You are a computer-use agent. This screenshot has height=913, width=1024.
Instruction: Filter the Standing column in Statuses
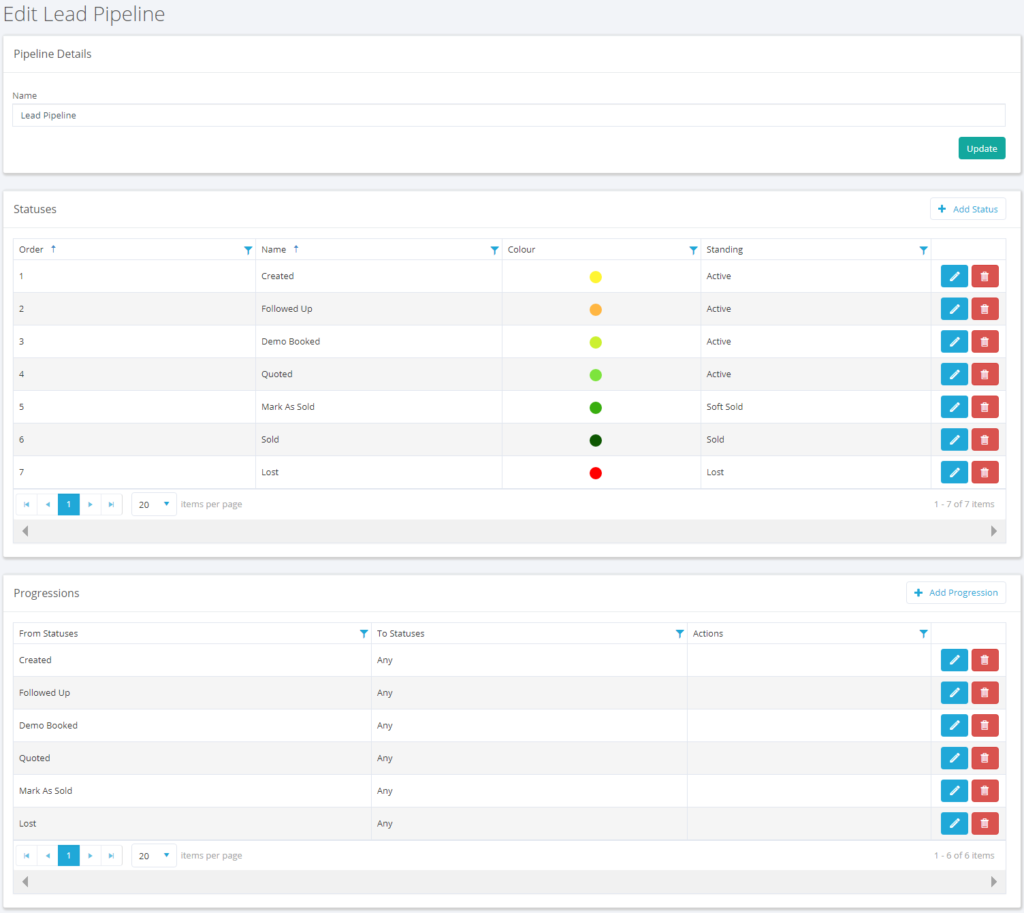click(x=923, y=250)
